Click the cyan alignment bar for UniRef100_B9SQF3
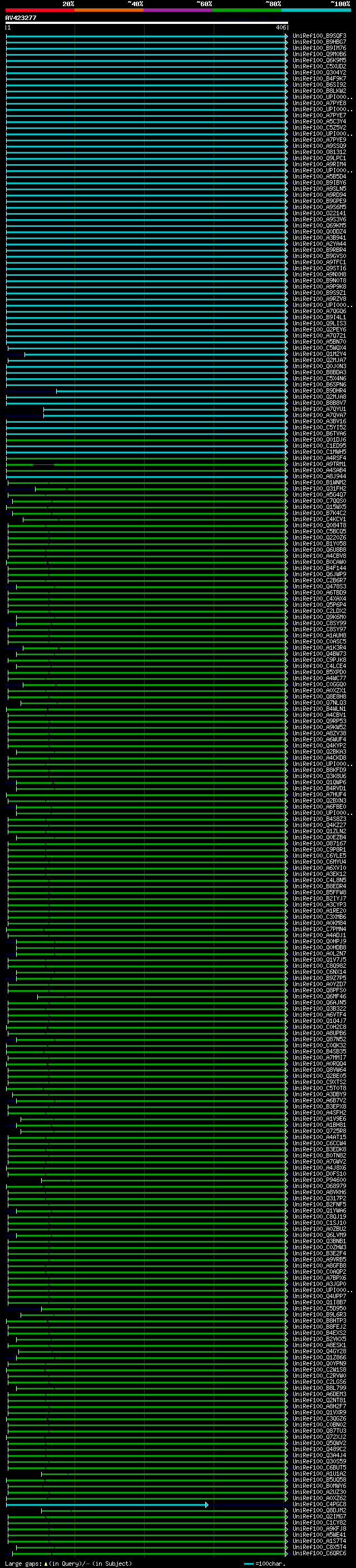This screenshot has height=1568, width=356. (147, 36)
